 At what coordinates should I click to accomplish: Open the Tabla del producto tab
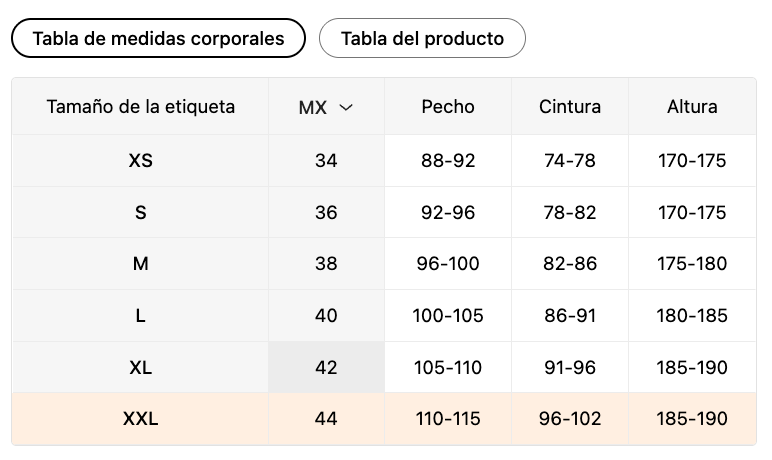click(x=422, y=39)
